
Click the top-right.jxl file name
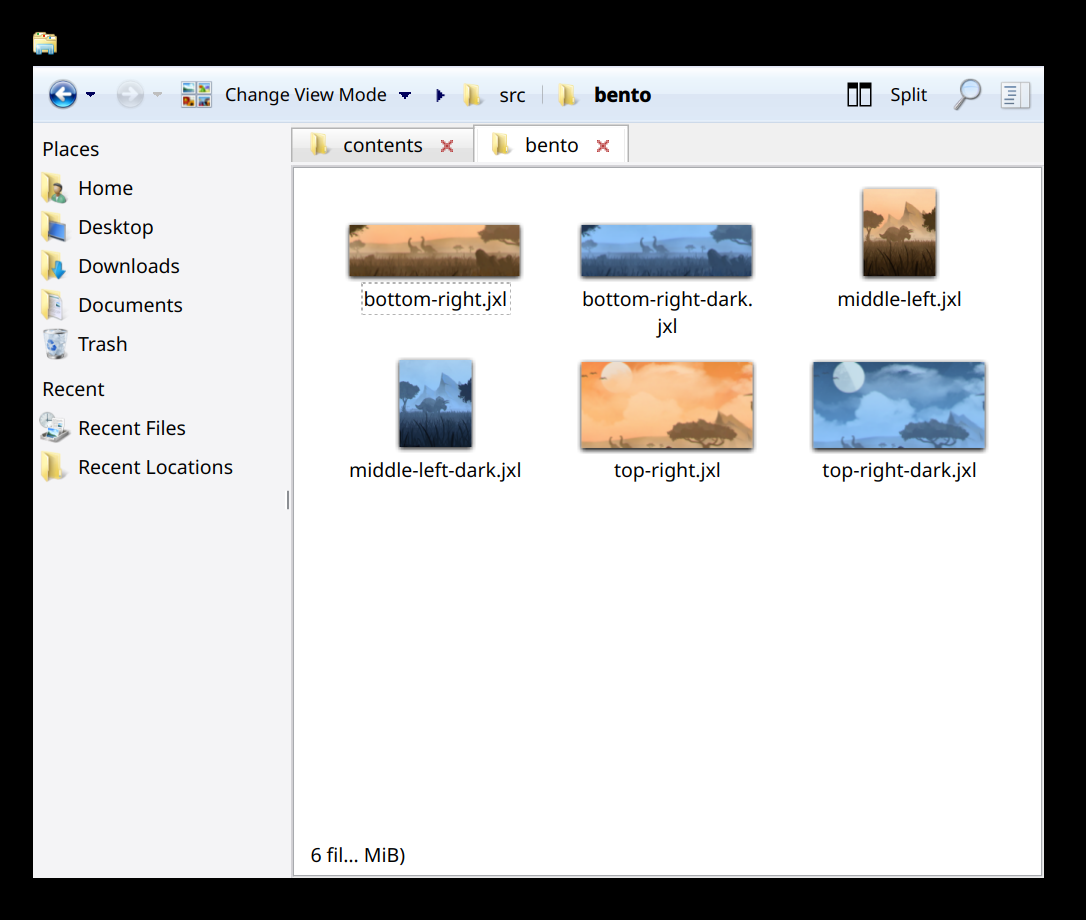[667, 470]
